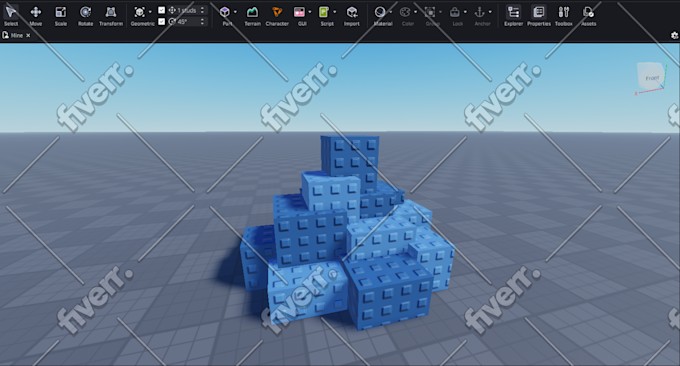This screenshot has width=680, height=366.
Task: Open the Toolbox panel
Action: coord(564,16)
